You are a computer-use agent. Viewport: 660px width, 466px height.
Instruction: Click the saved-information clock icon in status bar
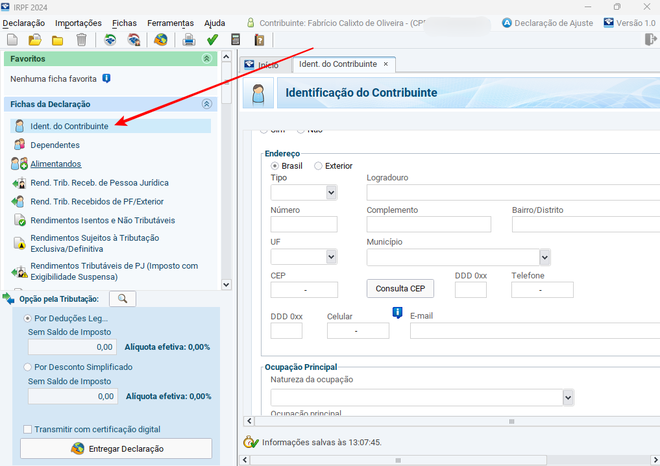point(251,442)
